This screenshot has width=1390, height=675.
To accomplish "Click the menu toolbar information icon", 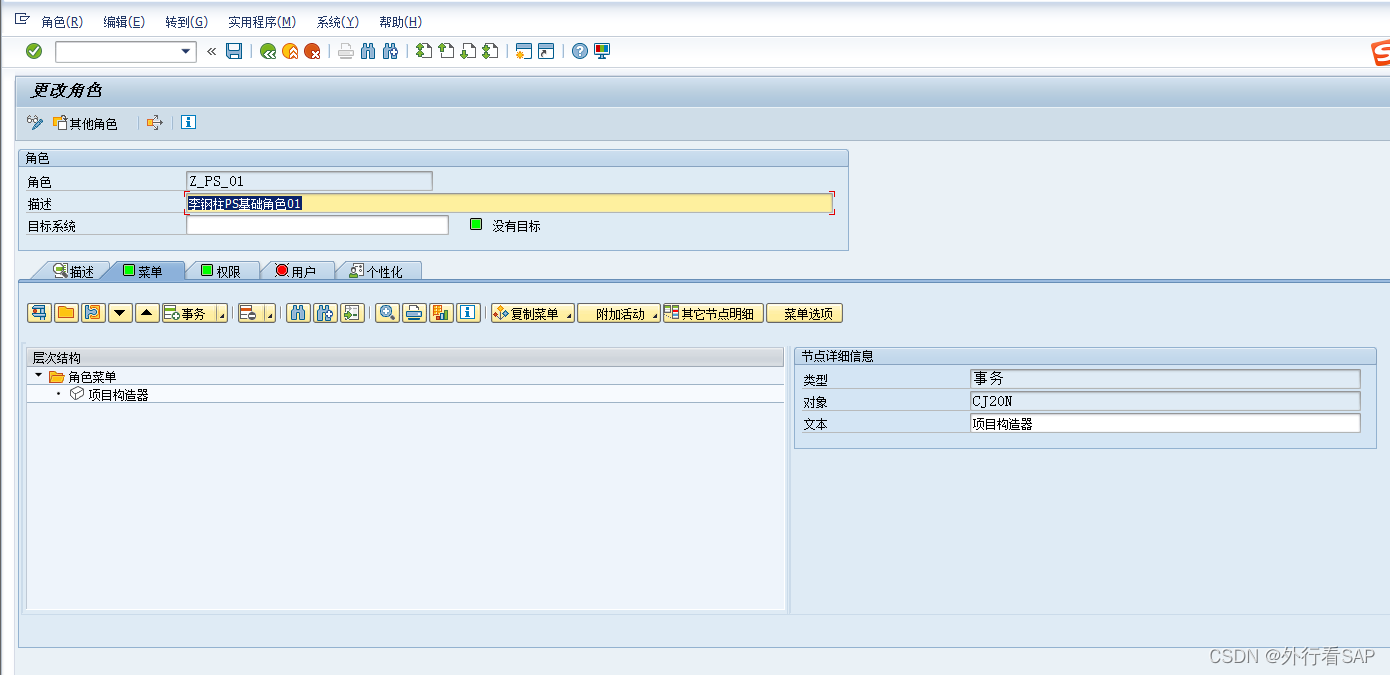I will [x=468, y=313].
